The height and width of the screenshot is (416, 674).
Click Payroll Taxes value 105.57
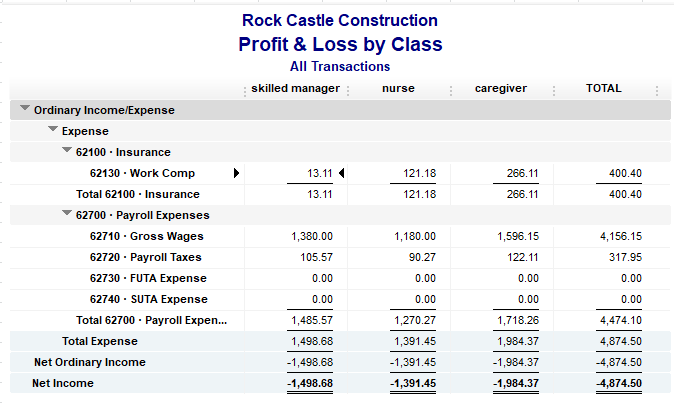click(x=316, y=257)
